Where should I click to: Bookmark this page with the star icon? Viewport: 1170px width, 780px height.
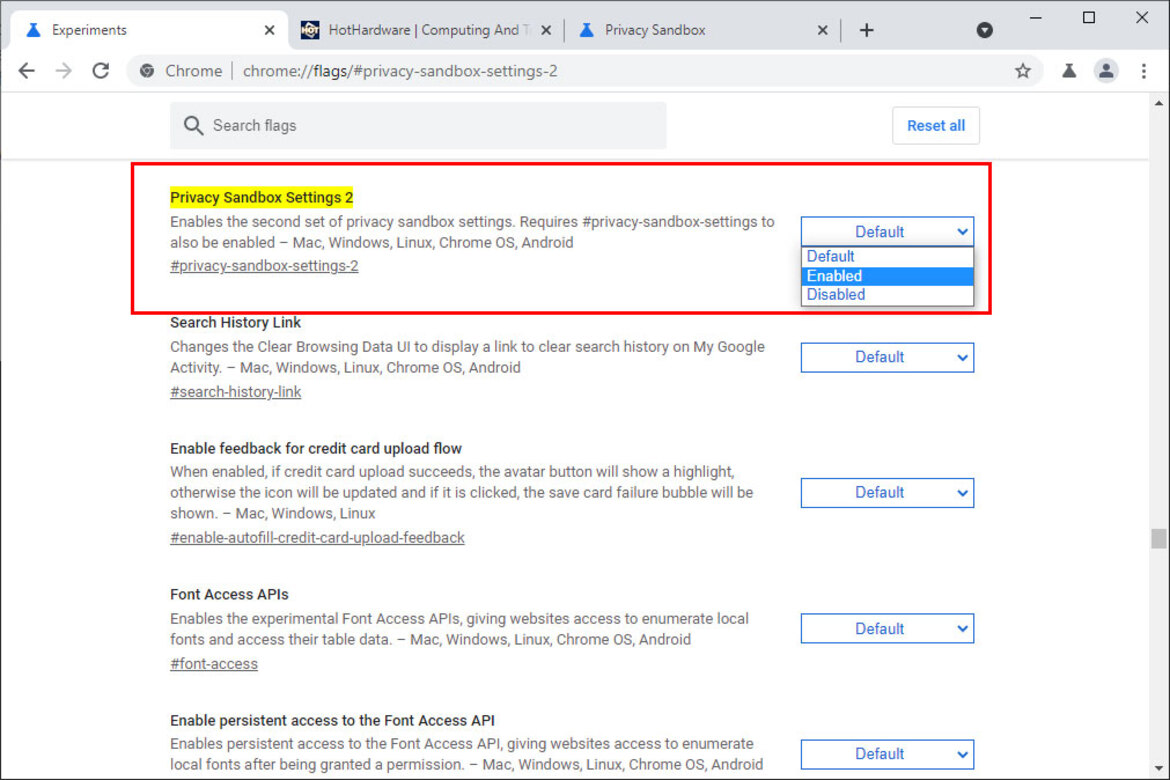(1022, 71)
